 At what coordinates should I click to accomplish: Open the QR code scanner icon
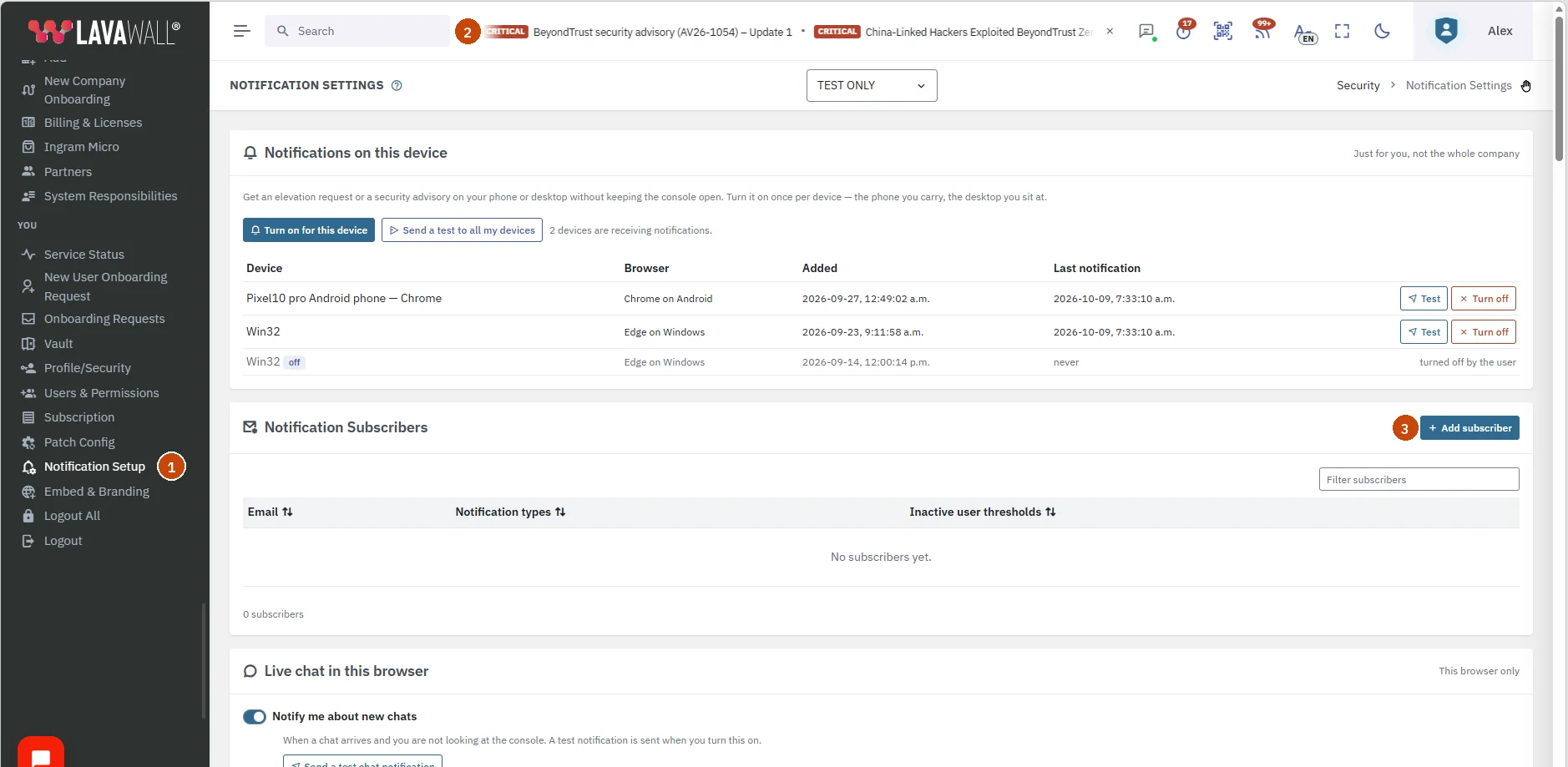[1223, 31]
